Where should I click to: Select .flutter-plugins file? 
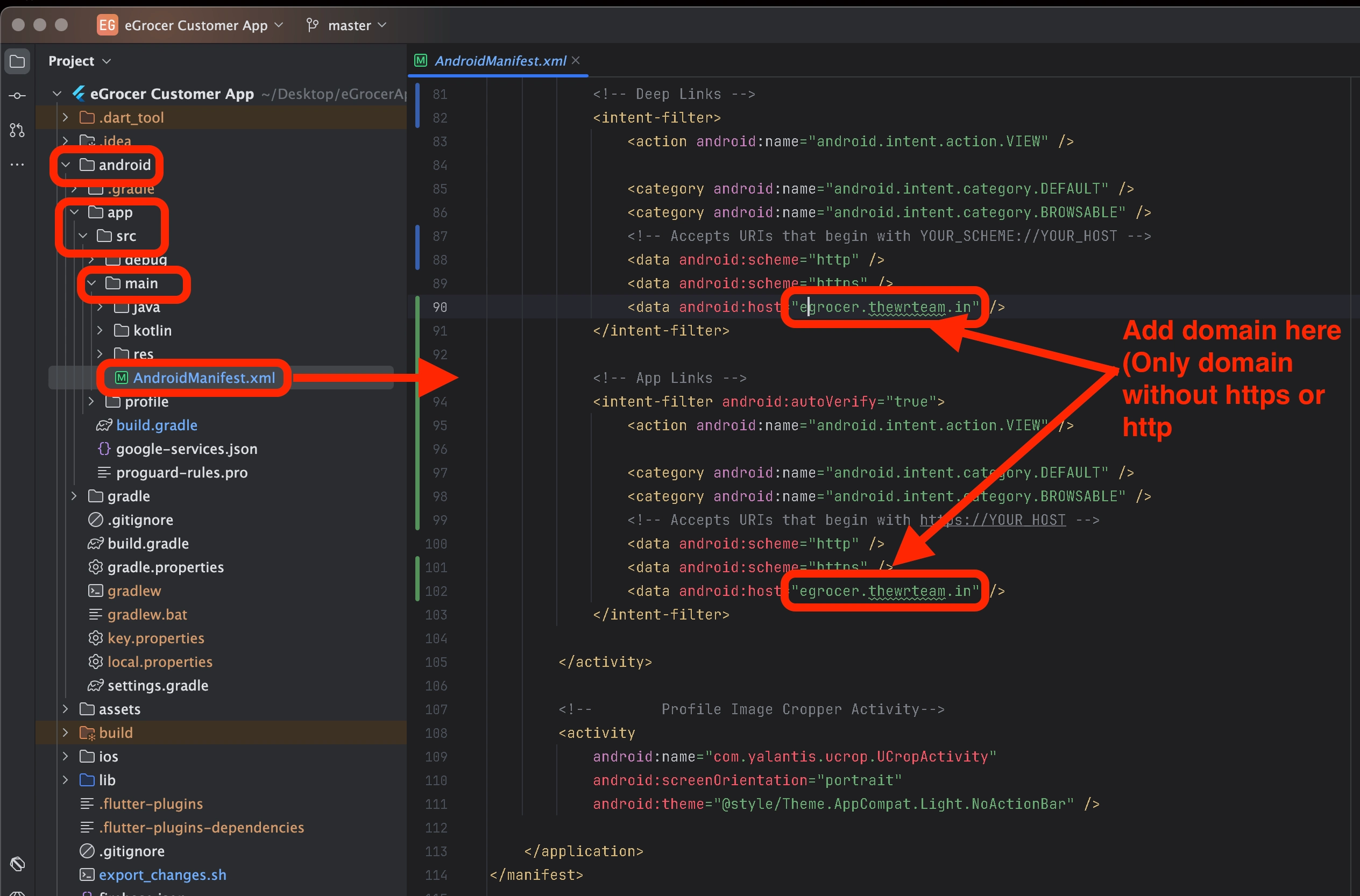[150, 804]
